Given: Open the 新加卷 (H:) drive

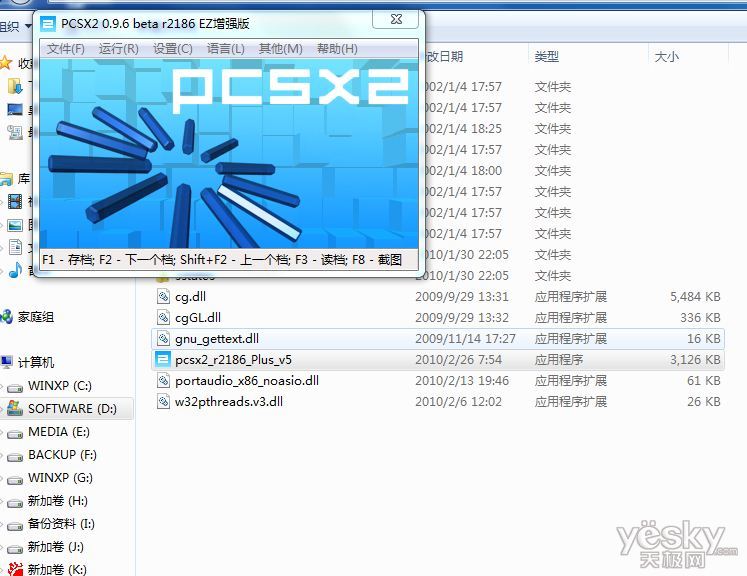Looking at the screenshot, I should (x=57, y=501).
